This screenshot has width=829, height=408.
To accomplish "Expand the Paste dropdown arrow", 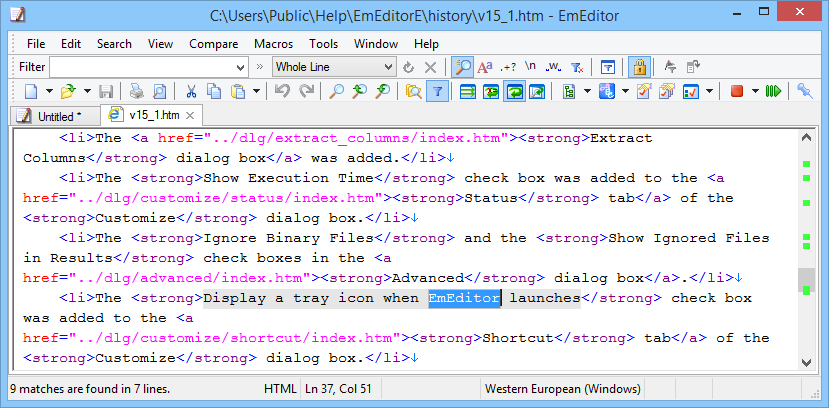I will pos(256,91).
